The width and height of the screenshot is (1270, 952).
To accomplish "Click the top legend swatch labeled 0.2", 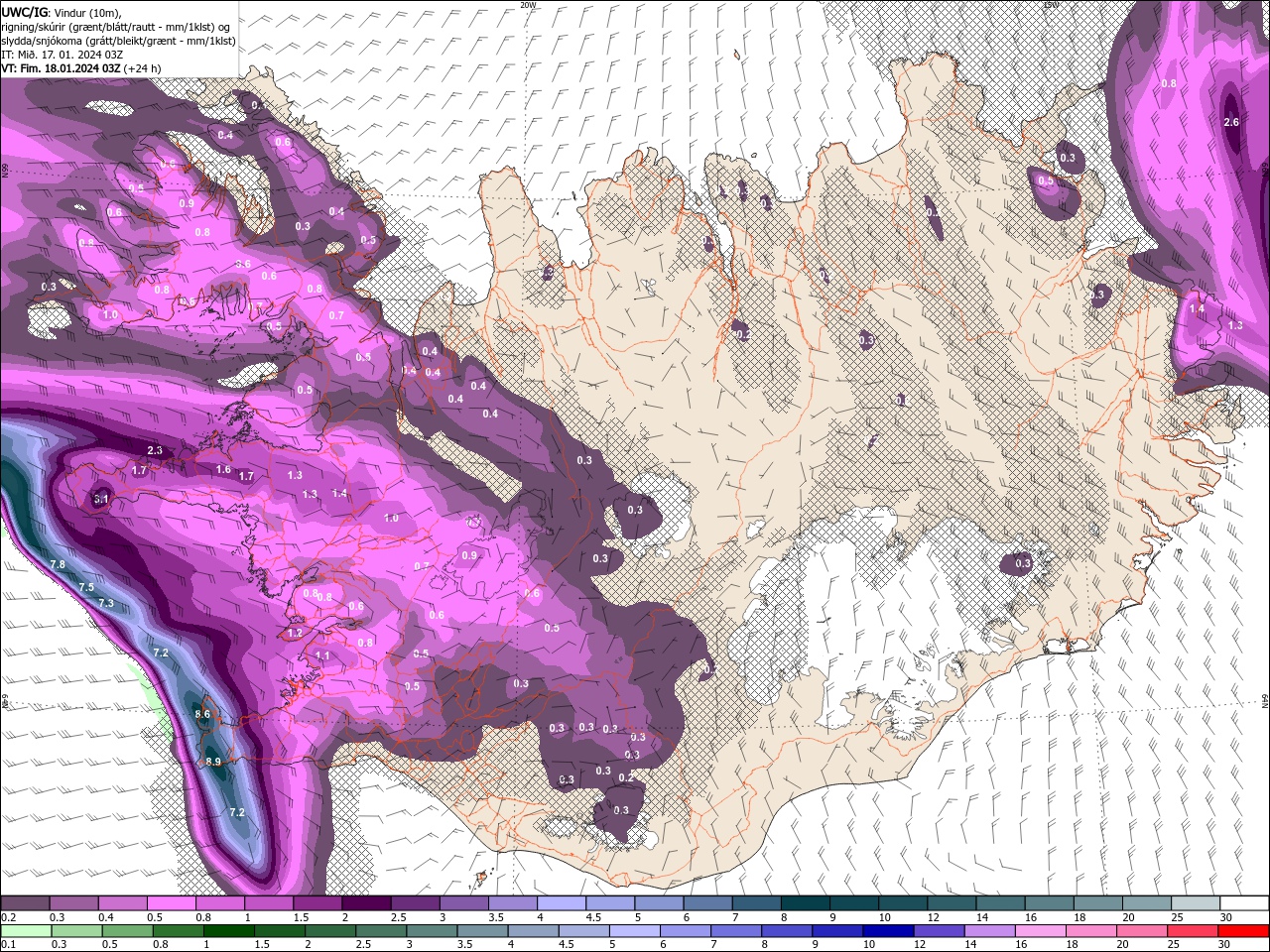I will click(x=25, y=903).
